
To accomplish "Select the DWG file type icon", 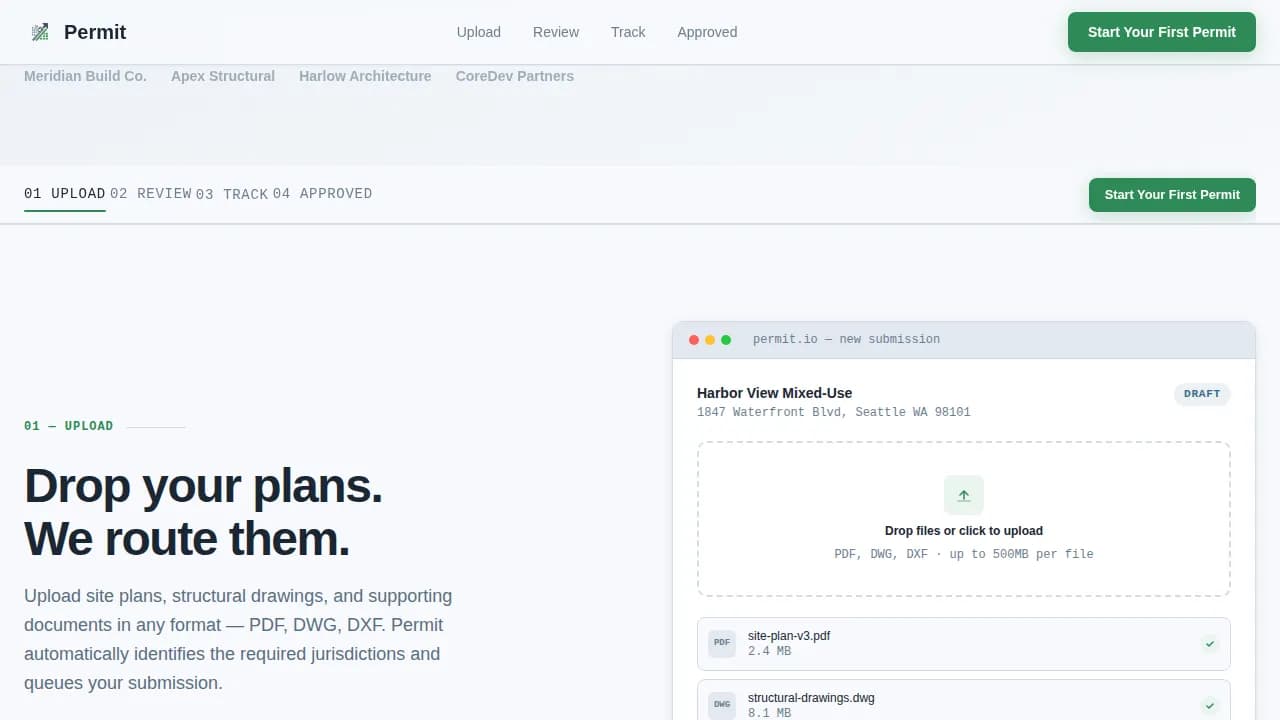I will coord(721,705).
